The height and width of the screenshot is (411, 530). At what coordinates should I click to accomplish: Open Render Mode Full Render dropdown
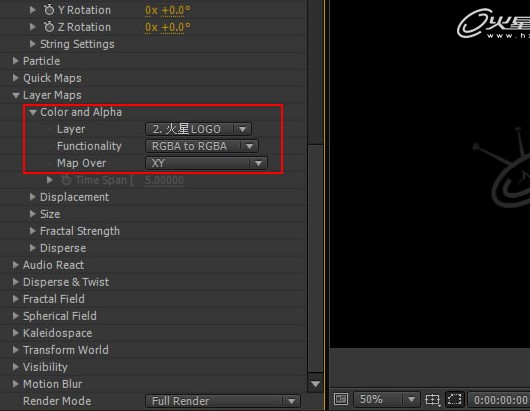[223, 401]
